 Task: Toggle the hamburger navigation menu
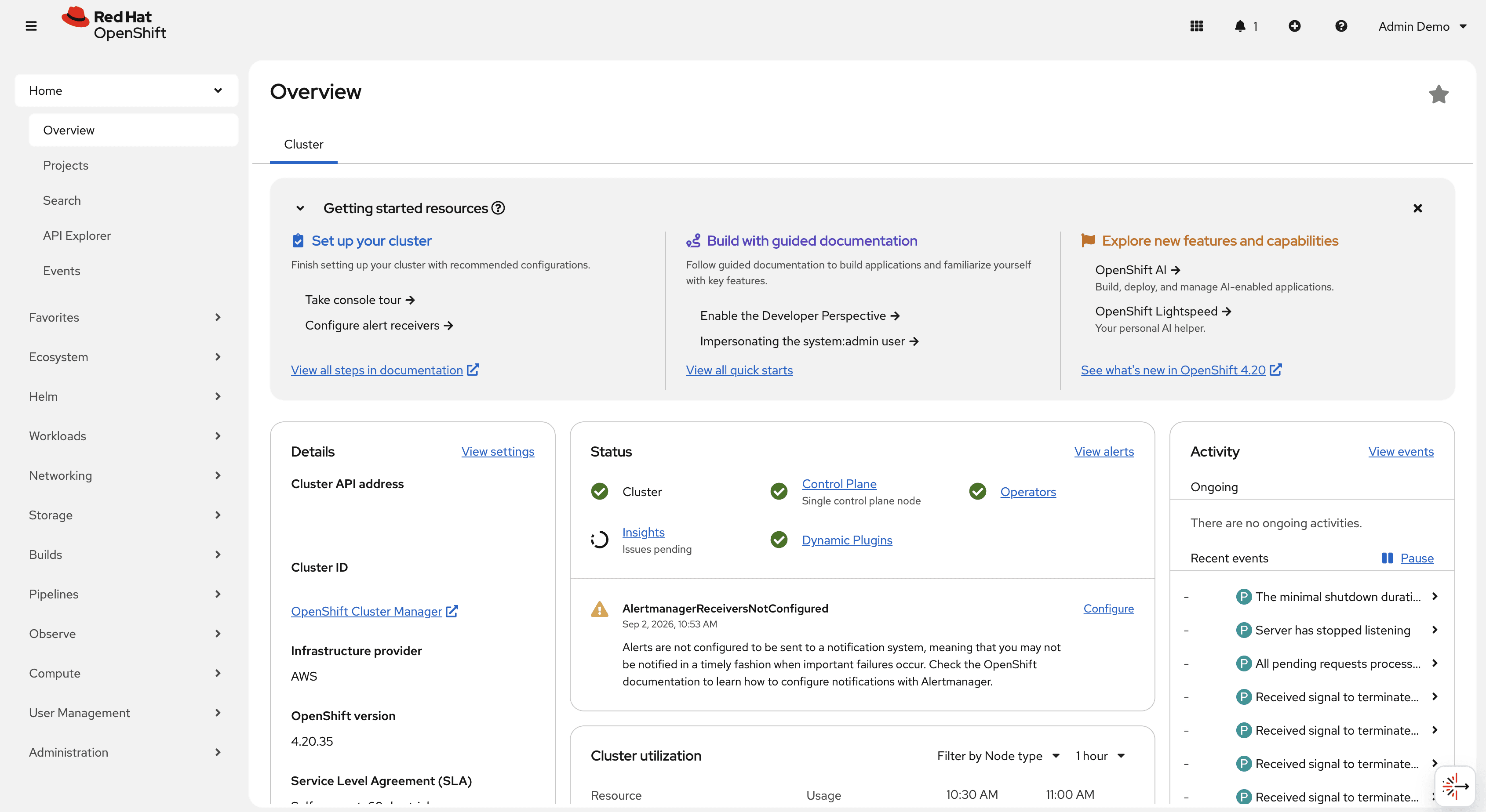point(31,26)
